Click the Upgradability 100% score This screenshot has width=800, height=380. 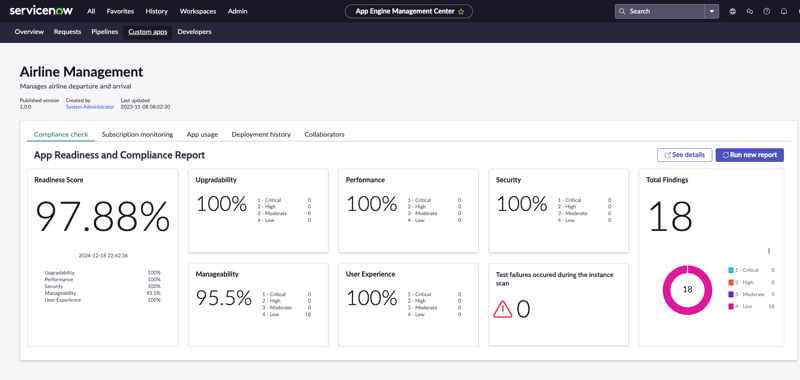221,204
